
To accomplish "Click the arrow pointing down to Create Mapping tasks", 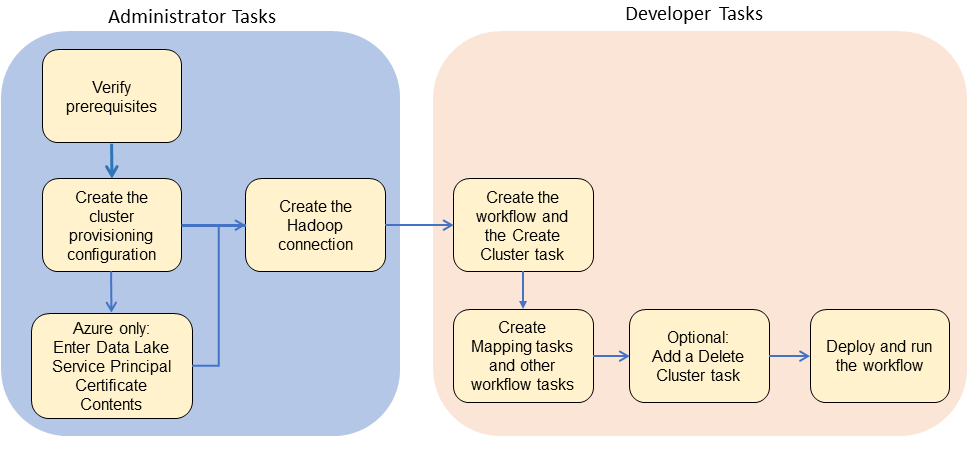I will tap(522, 290).
